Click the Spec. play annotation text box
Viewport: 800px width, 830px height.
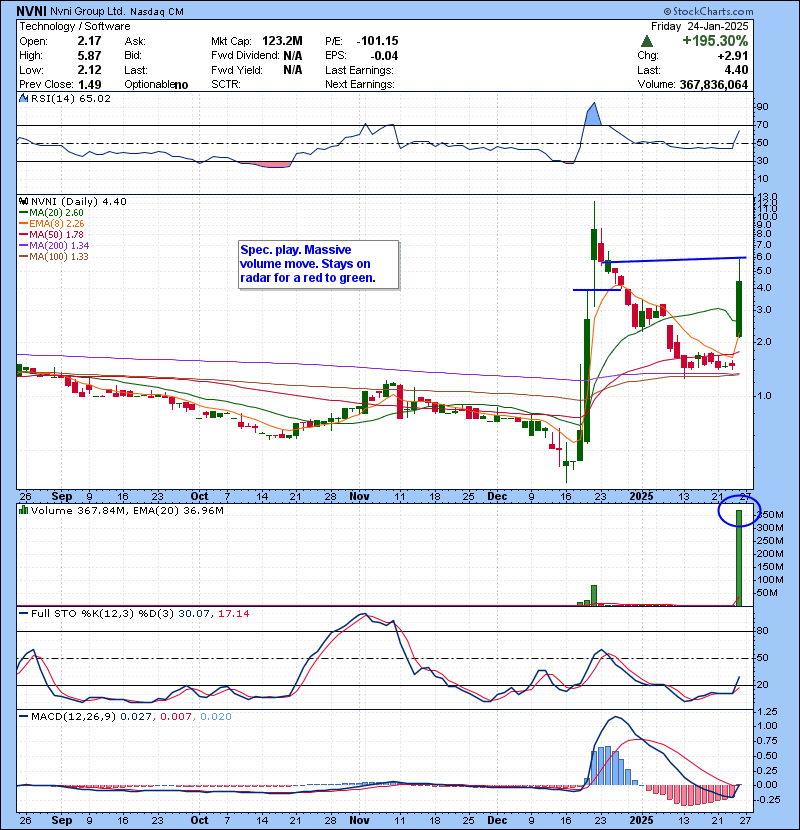coord(318,264)
